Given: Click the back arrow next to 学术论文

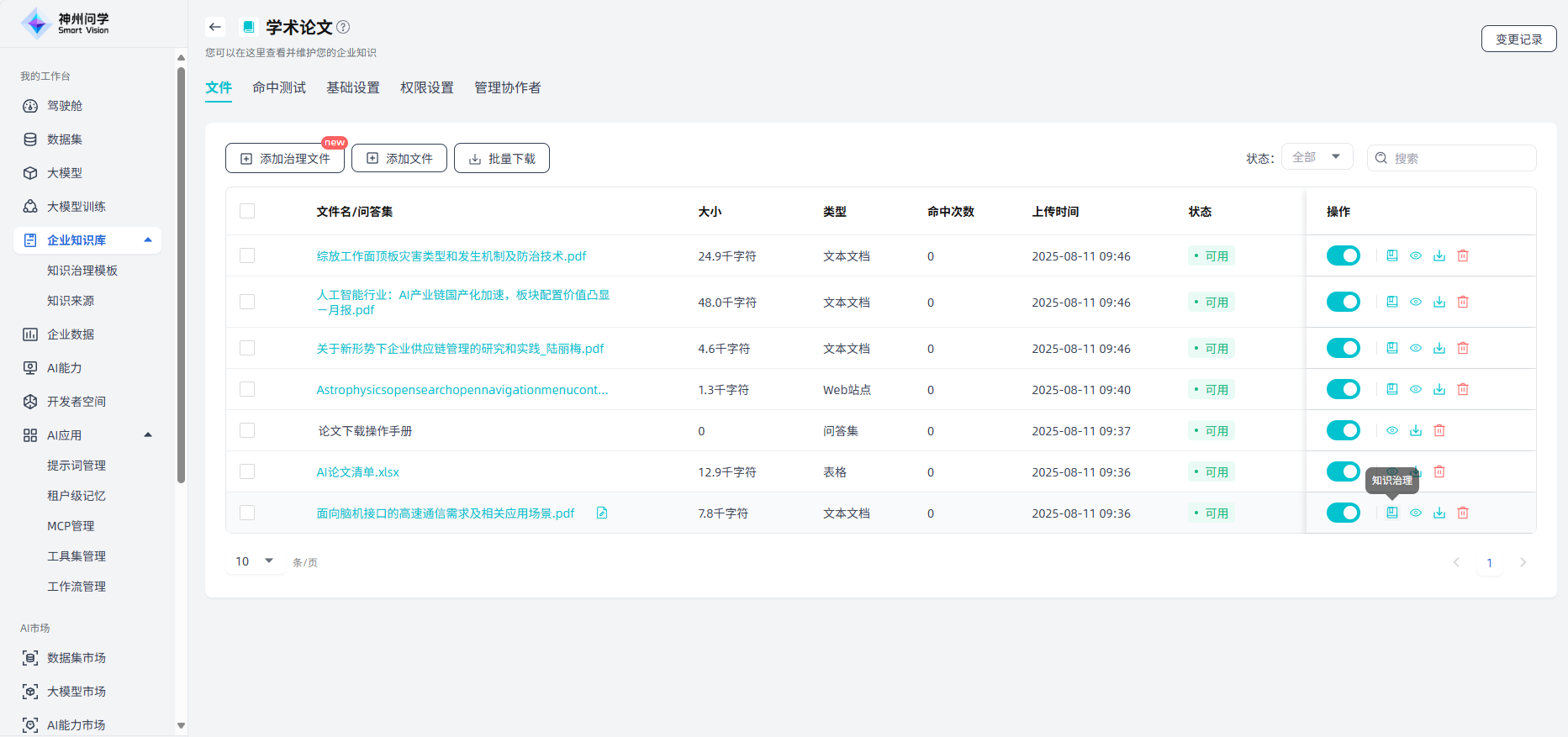Looking at the screenshot, I should (x=215, y=27).
